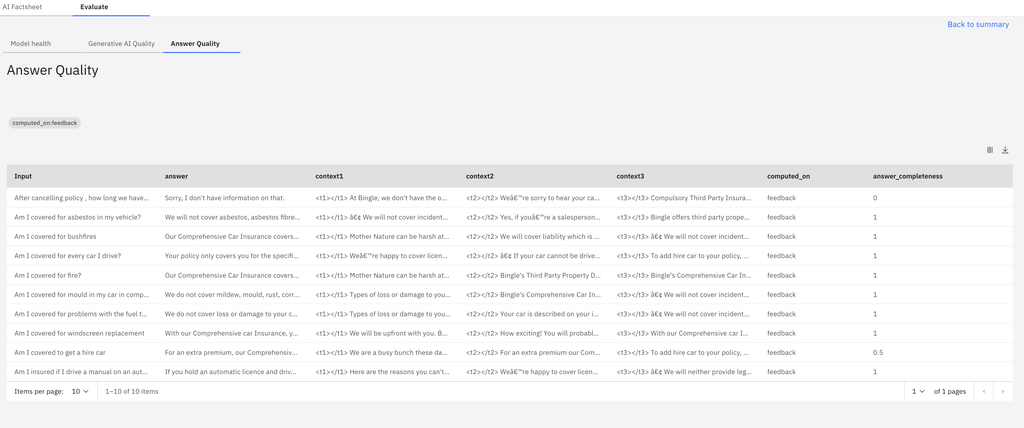
Task: Click context2 cell 'Bingle's Third Party Property D'
Action: (533, 275)
